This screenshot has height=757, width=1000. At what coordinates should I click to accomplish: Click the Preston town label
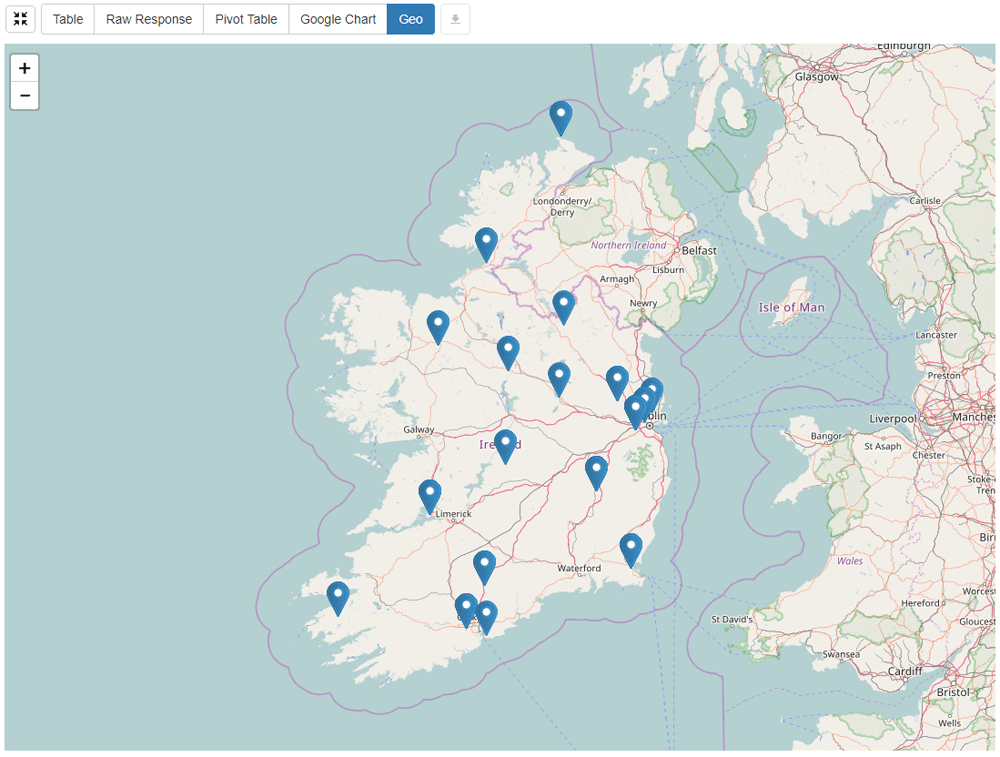point(944,376)
